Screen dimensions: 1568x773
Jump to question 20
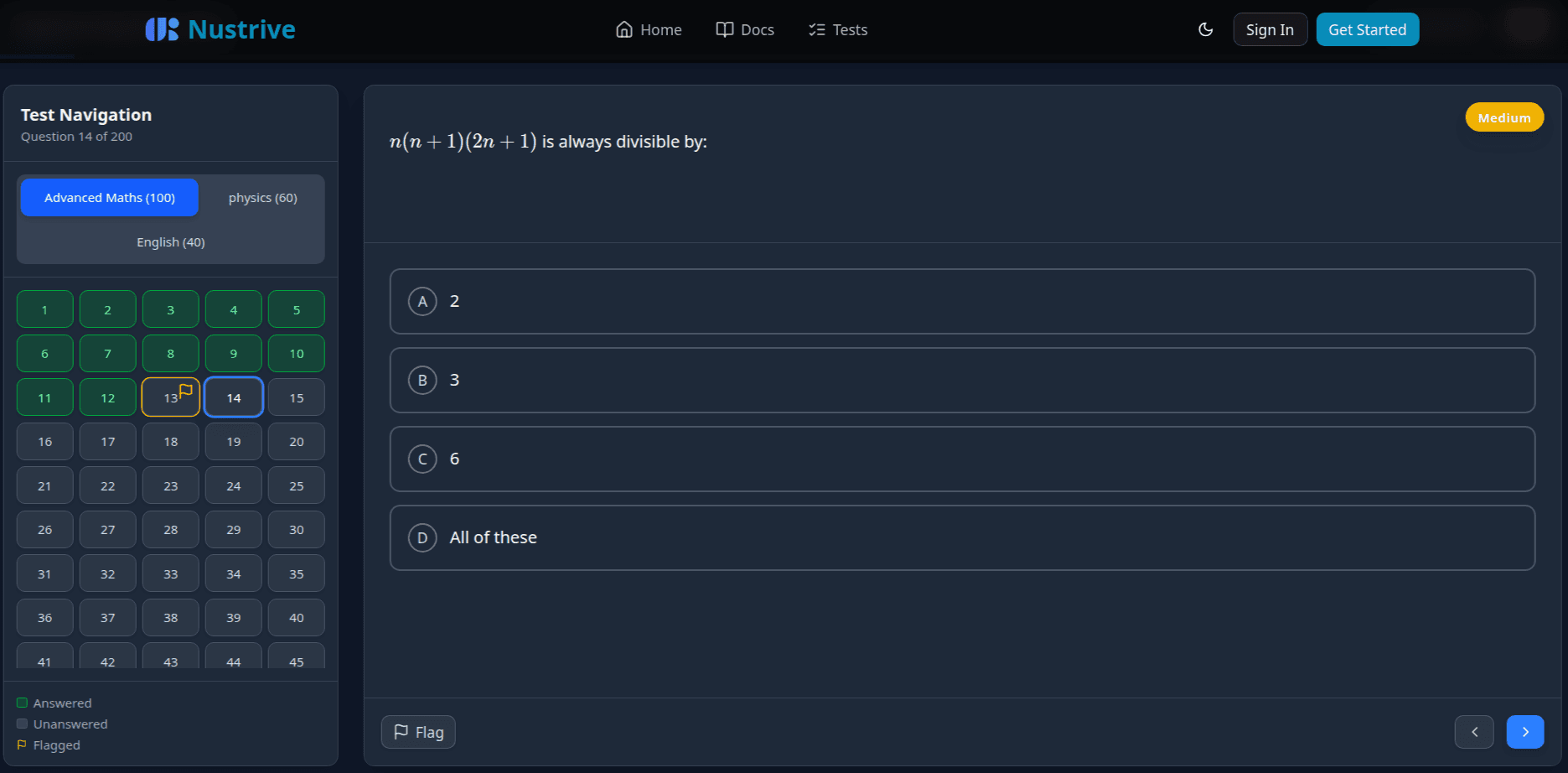point(296,442)
